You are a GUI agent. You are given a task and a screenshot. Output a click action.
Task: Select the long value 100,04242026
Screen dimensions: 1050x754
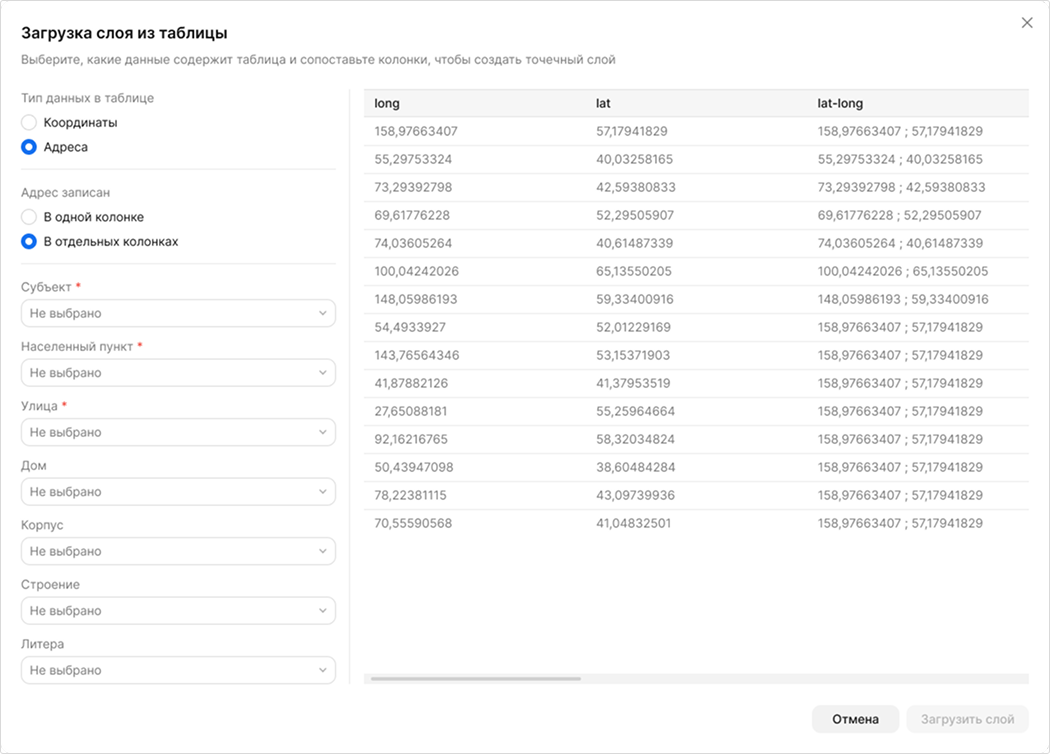click(417, 272)
